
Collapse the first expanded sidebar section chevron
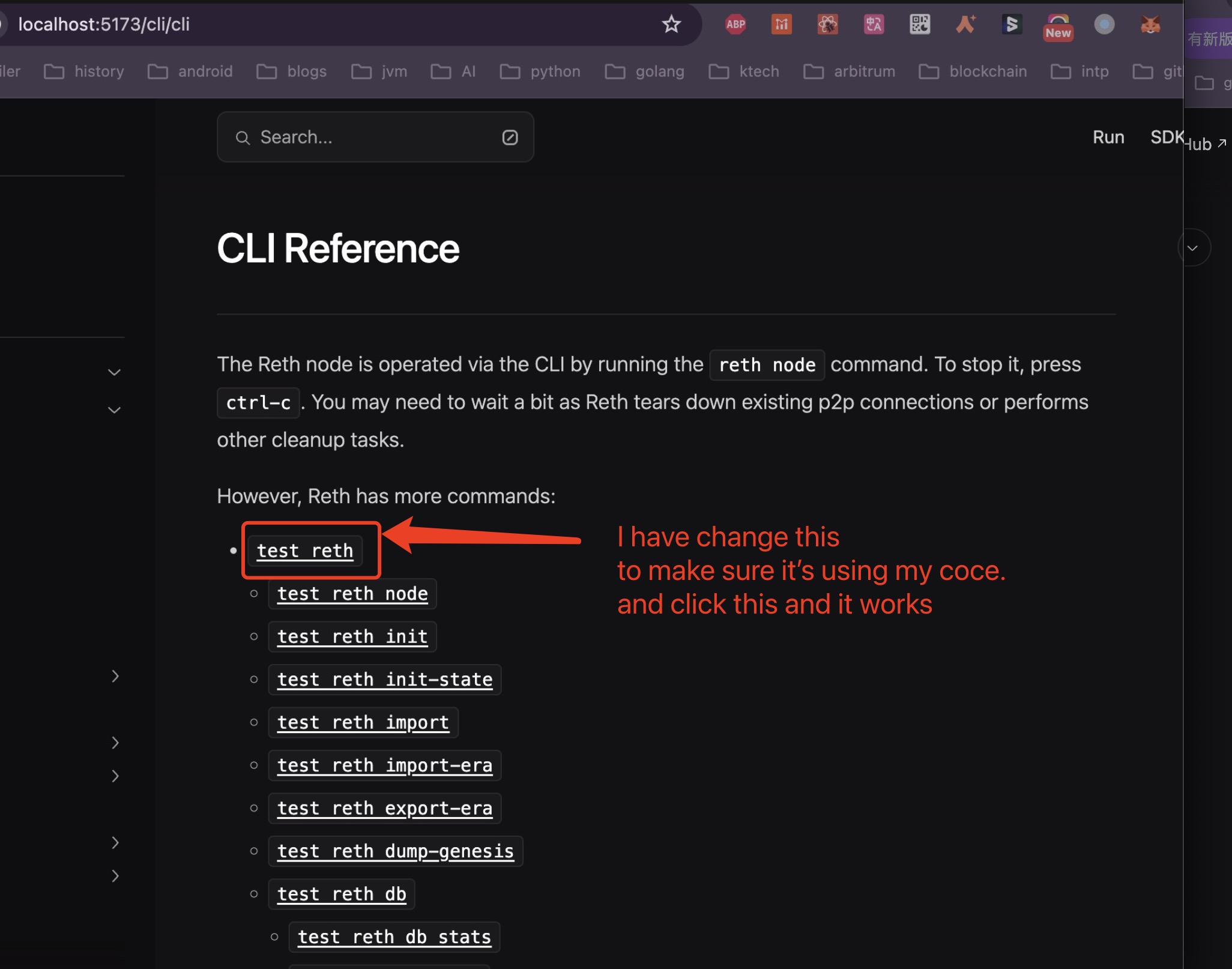[x=114, y=372]
